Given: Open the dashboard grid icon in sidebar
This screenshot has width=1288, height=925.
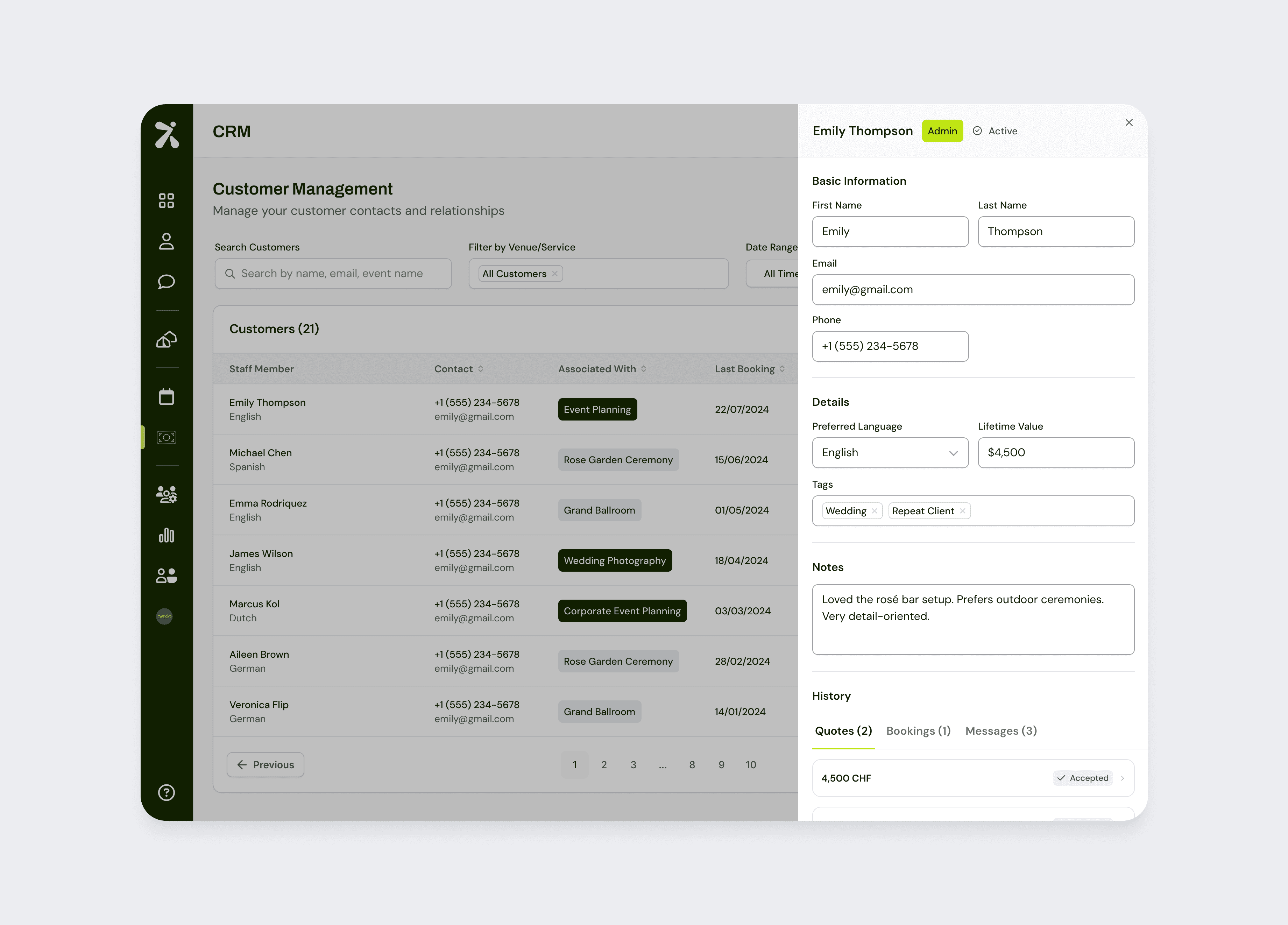Looking at the screenshot, I should coord(167,200).
